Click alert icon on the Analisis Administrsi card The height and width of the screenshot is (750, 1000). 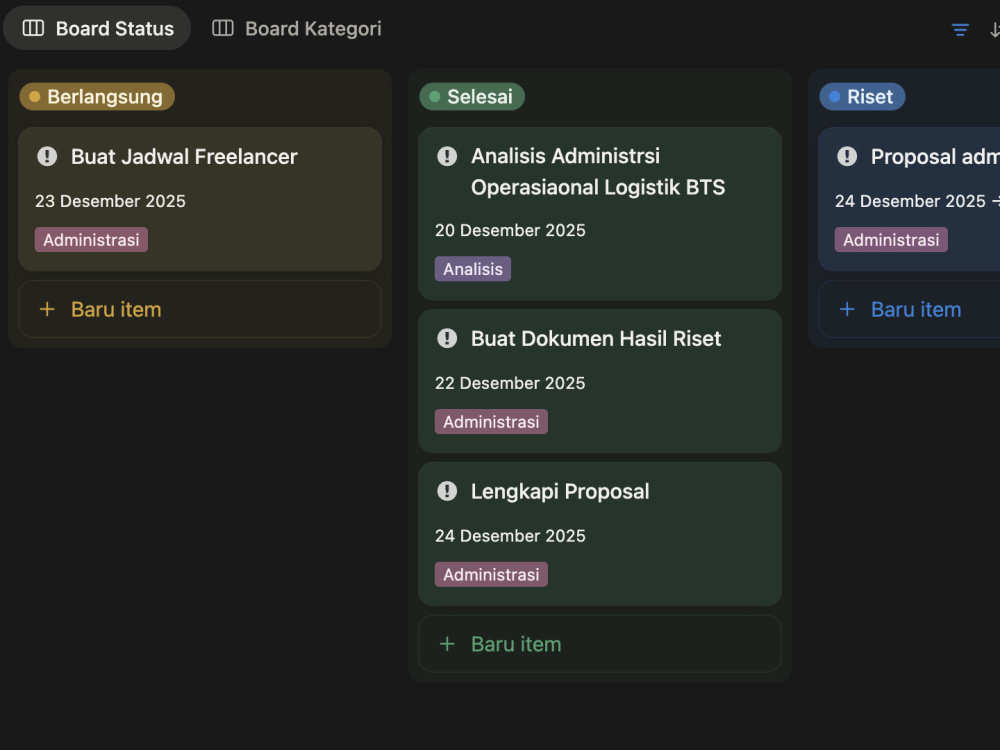click(447, 156)
